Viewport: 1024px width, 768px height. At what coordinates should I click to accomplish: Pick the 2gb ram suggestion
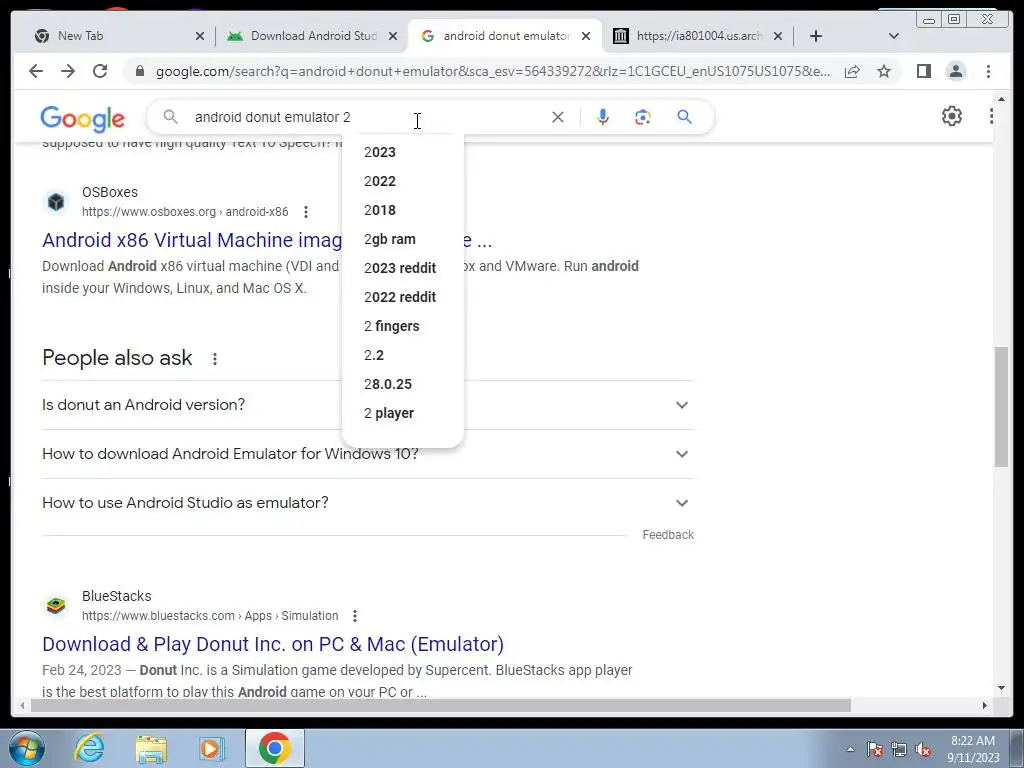click(403, 239)
